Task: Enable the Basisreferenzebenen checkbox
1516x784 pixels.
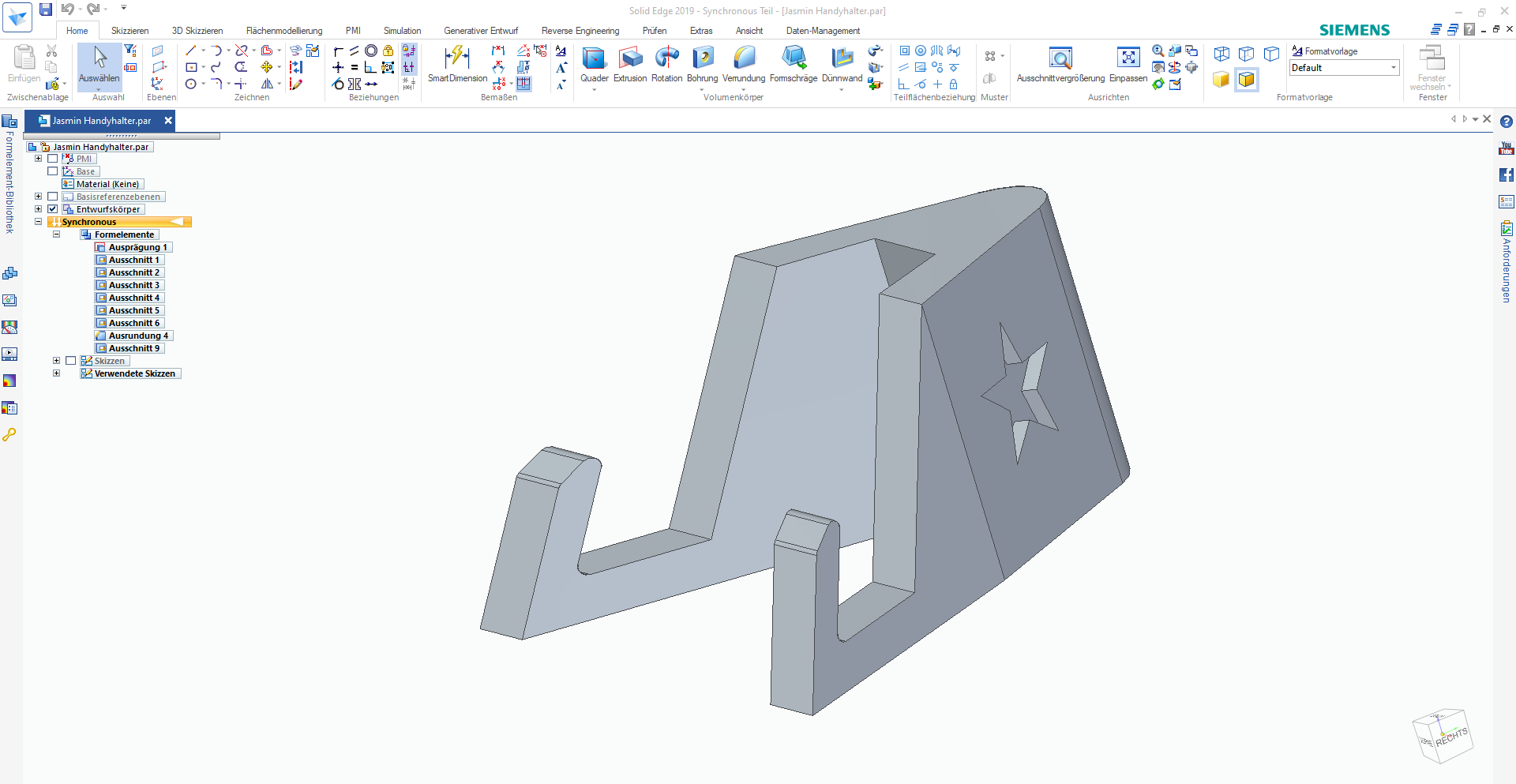Action: pos(53,197)
